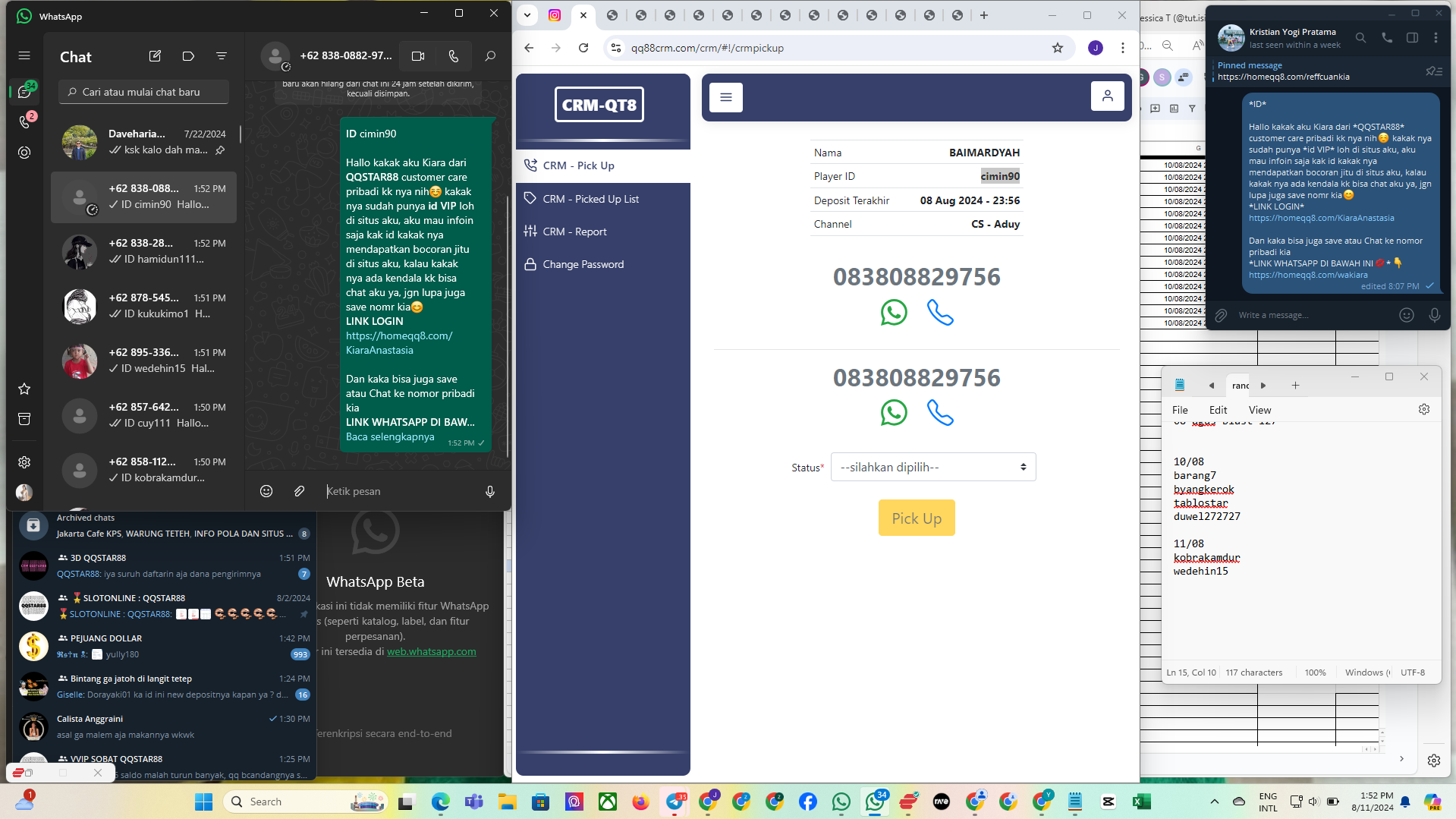Toggle CRM sidebar with hamburger button

click(x=726, y=97)
